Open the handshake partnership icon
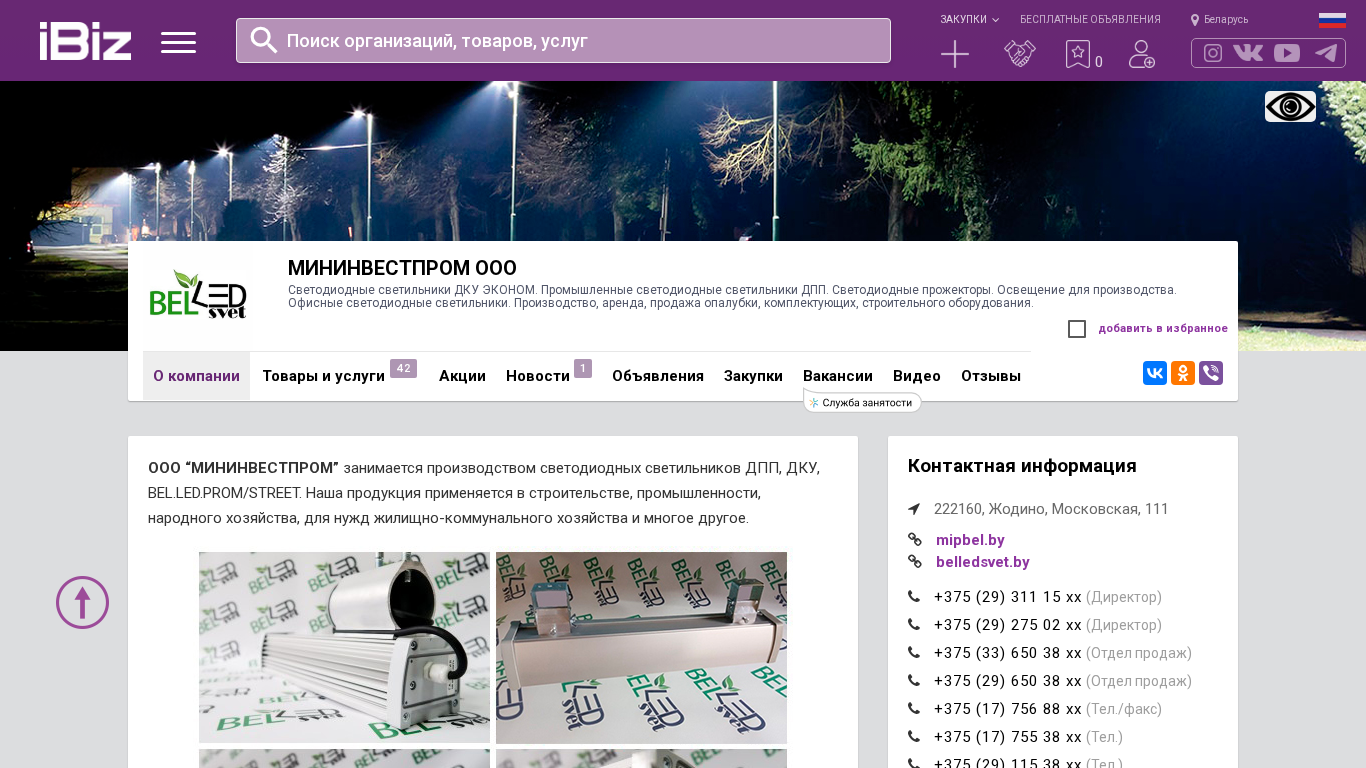Viewport: 1366px width, 768px height. point(1020,54)
